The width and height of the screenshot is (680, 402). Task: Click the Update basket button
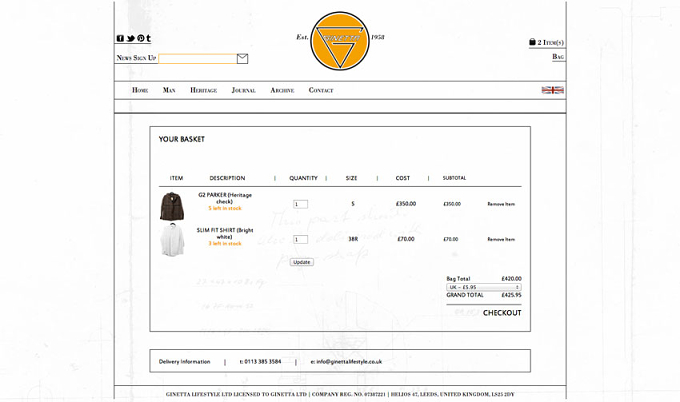coord(302,262)
